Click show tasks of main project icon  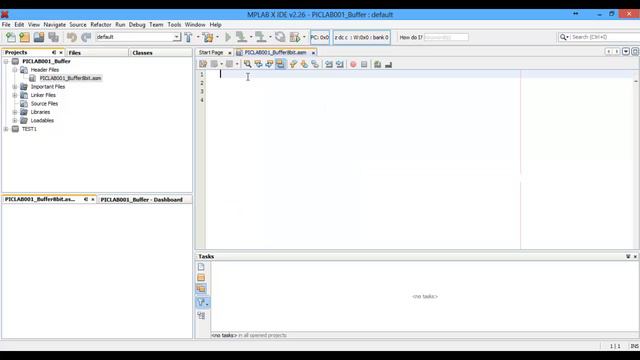(201, 278)
